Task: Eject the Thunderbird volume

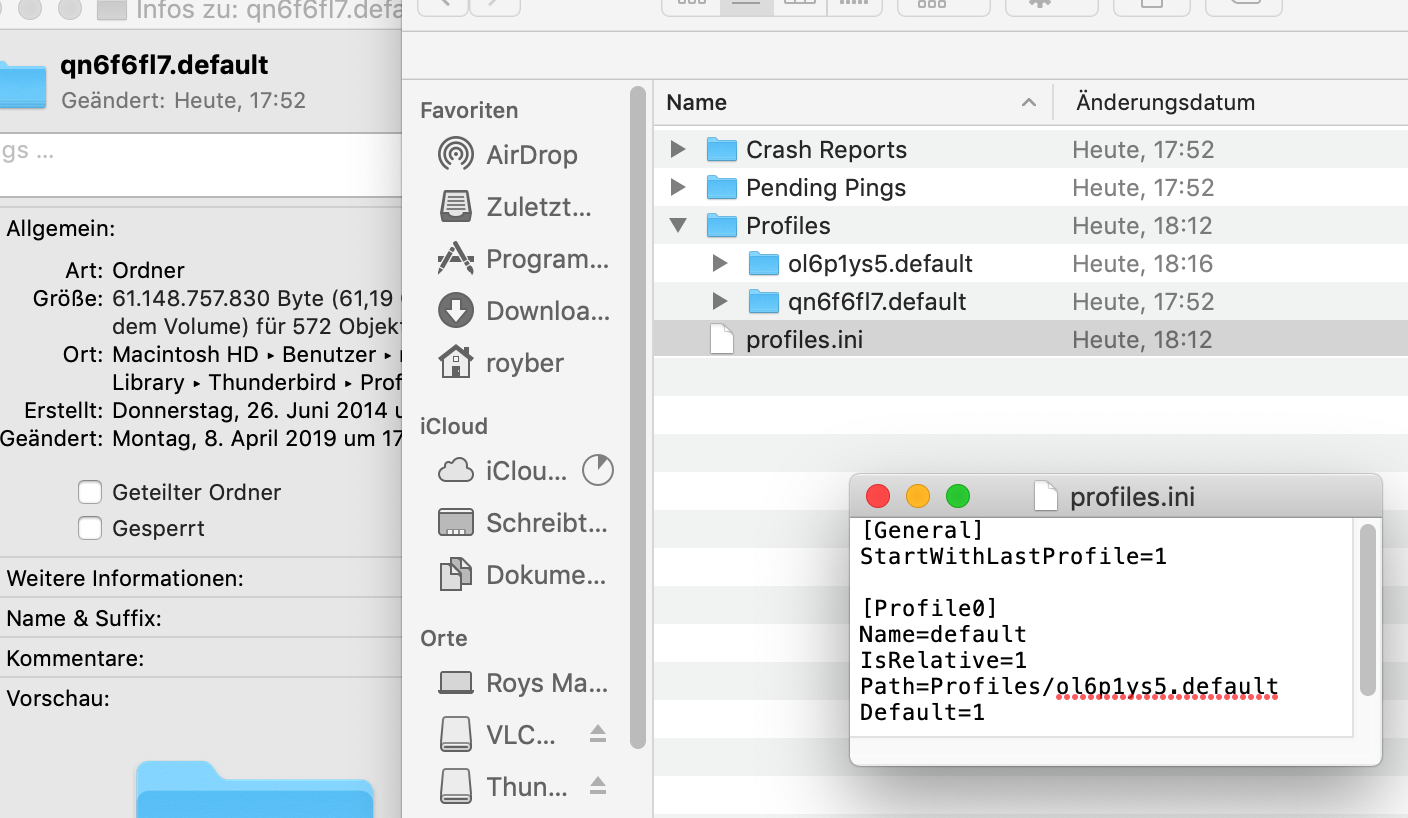Action: pyautogui.click(x=598, y=786)
